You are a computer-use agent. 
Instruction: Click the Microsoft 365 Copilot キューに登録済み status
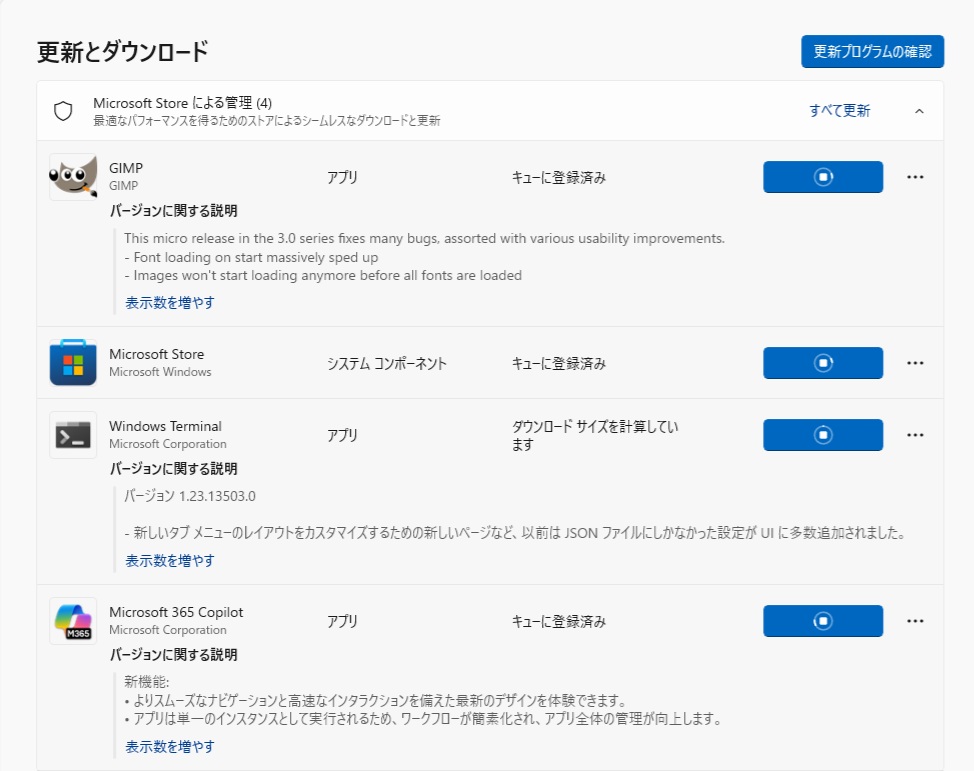click(559, 621)
